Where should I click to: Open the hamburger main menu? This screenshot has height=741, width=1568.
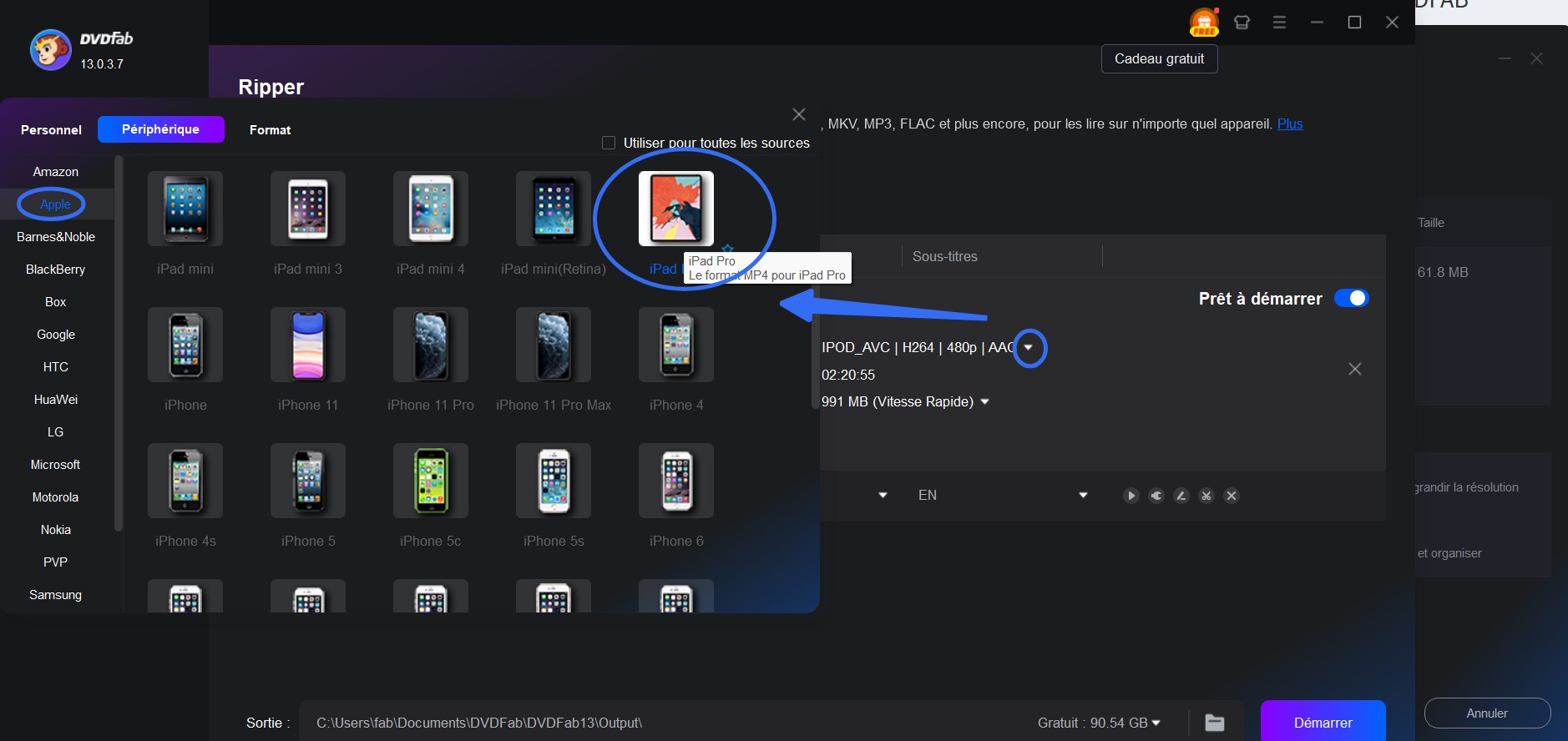click(x=1279, y=23)
